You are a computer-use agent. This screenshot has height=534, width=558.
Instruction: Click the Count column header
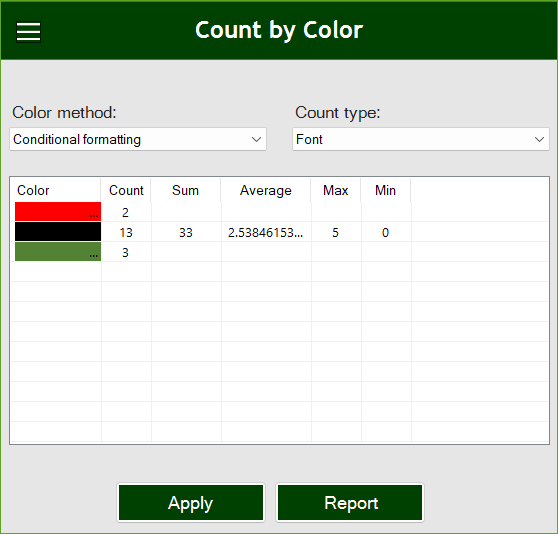pos(126,190)
